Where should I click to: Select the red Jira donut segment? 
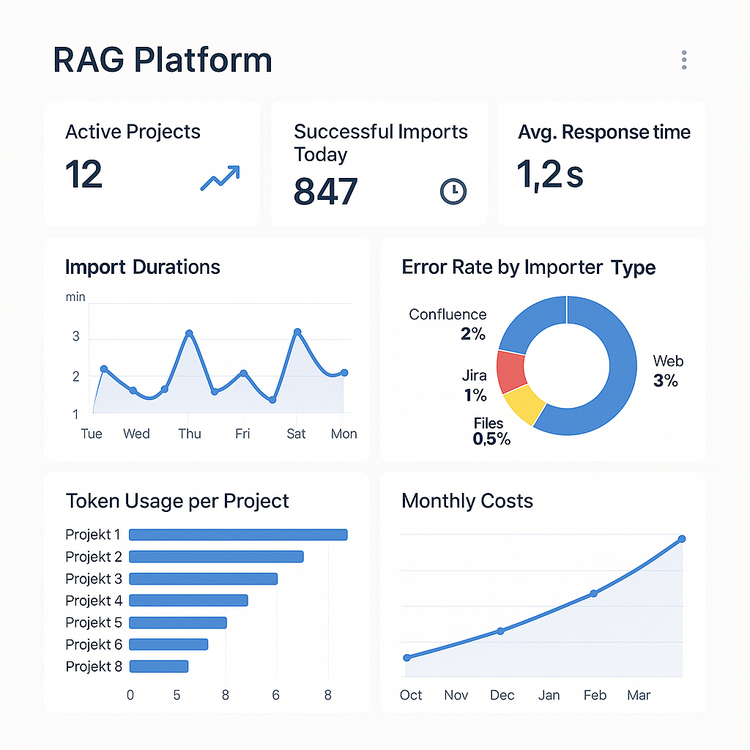[x=511, y=371]
